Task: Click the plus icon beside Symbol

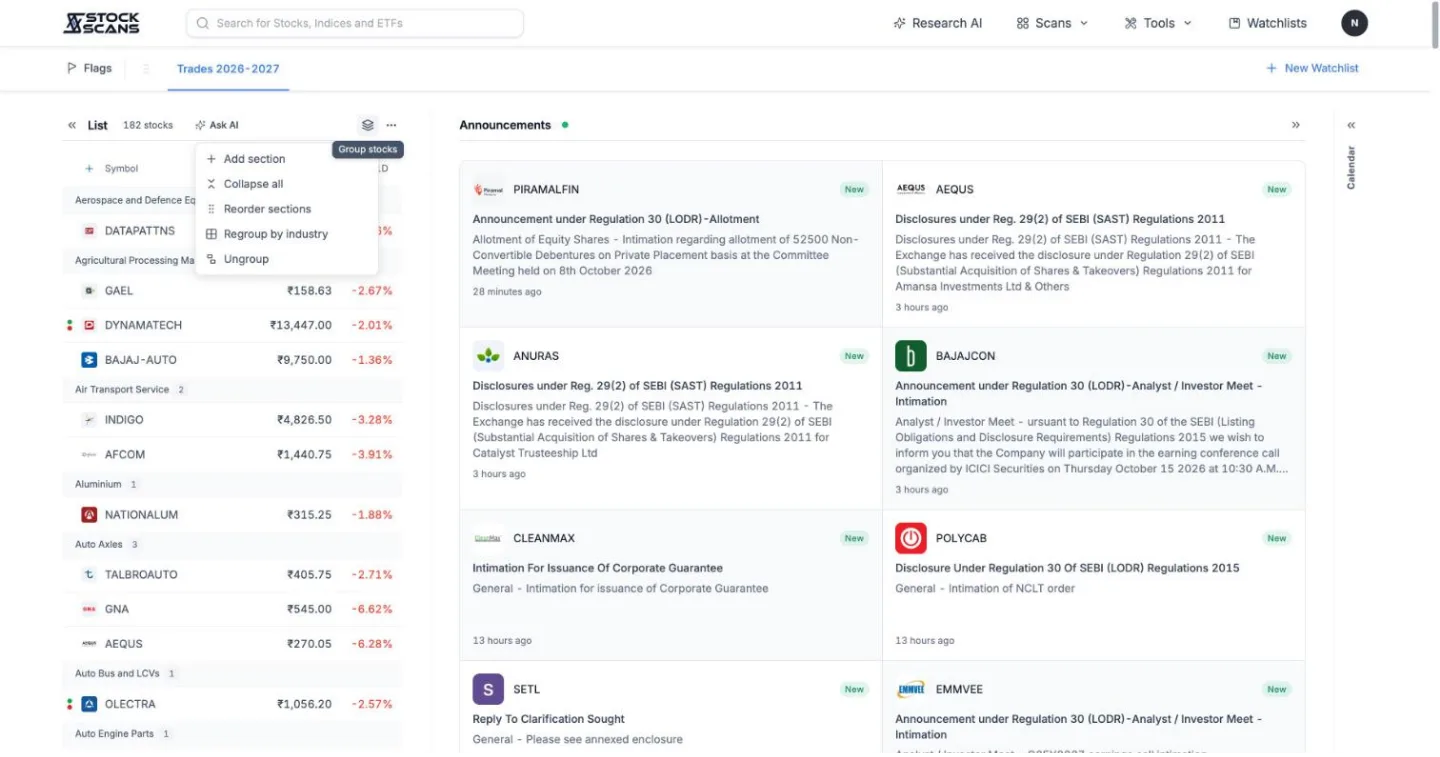Action: [x=89, y=169]
